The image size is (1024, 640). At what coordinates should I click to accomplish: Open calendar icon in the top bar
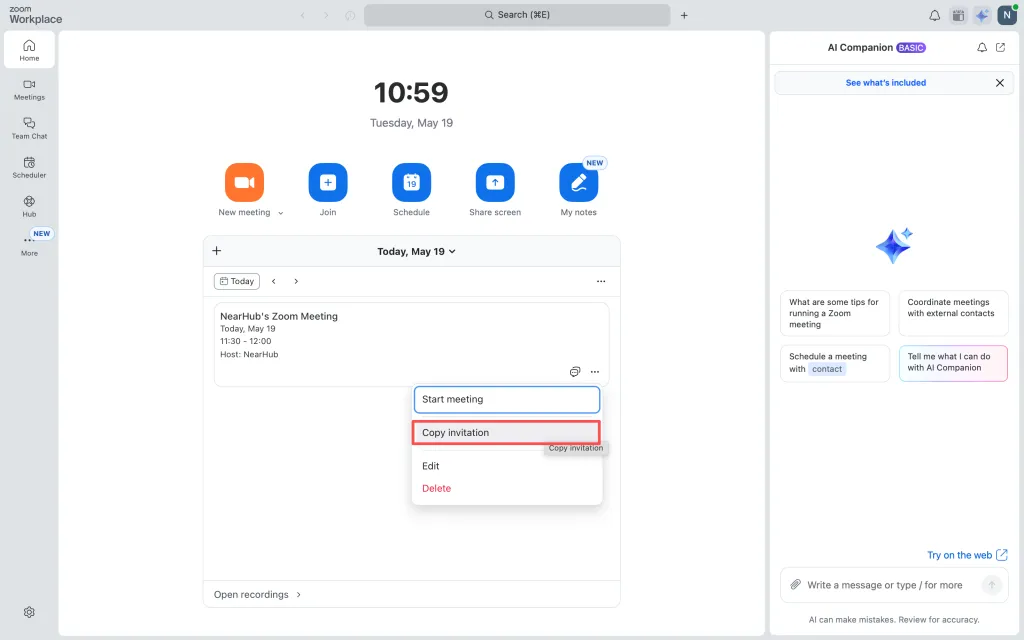coord(958,15)
